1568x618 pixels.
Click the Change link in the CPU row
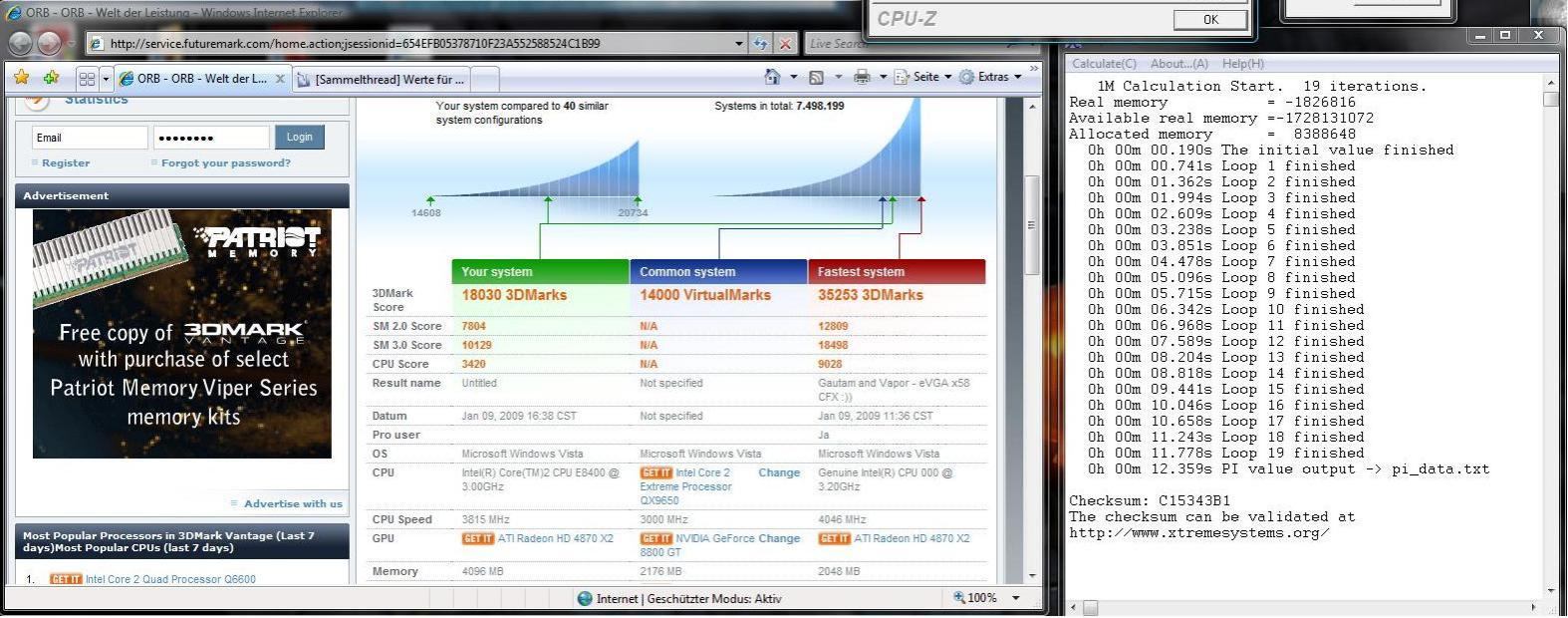pos(779,472)
